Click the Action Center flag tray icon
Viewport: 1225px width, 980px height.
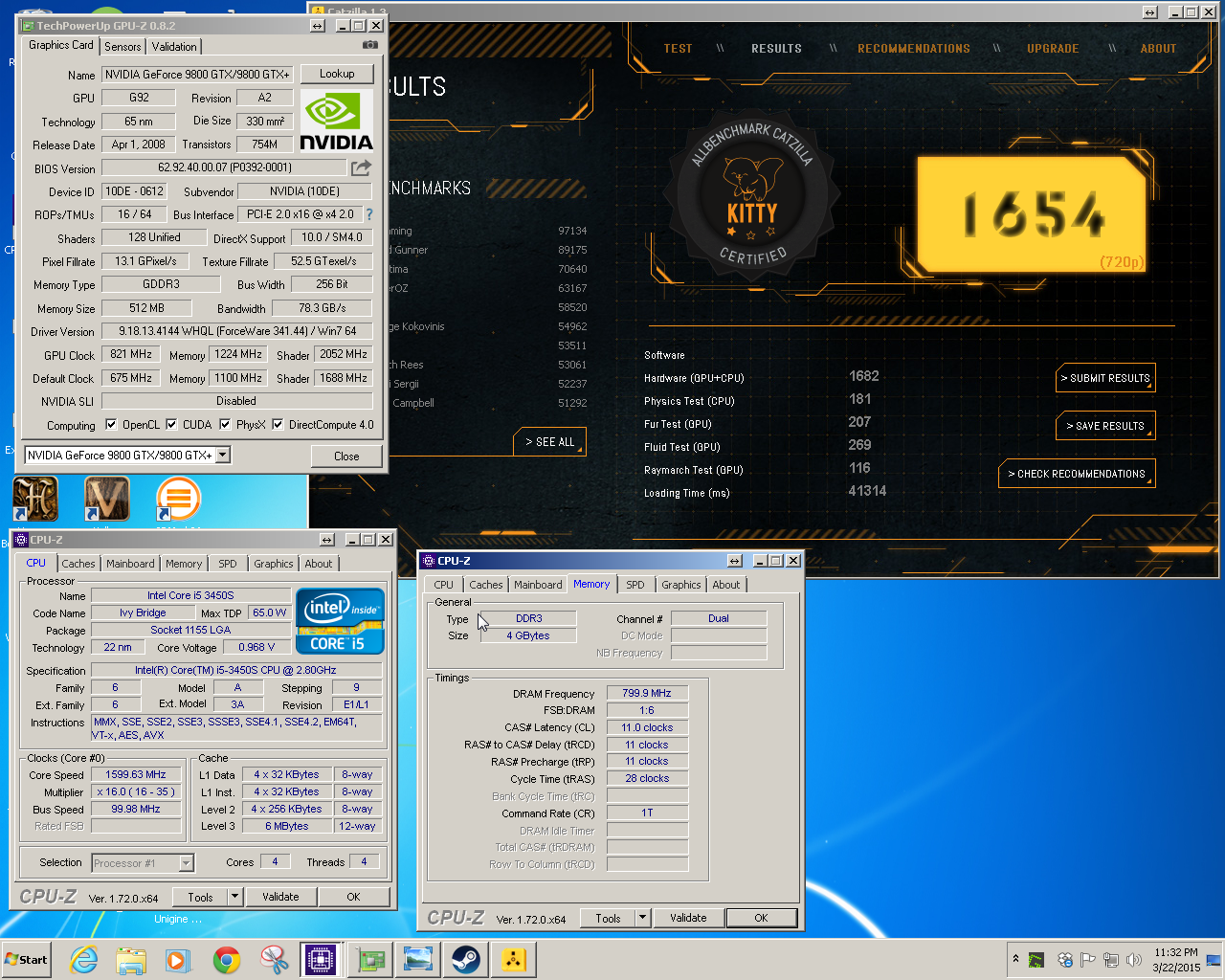point(1087,959)
